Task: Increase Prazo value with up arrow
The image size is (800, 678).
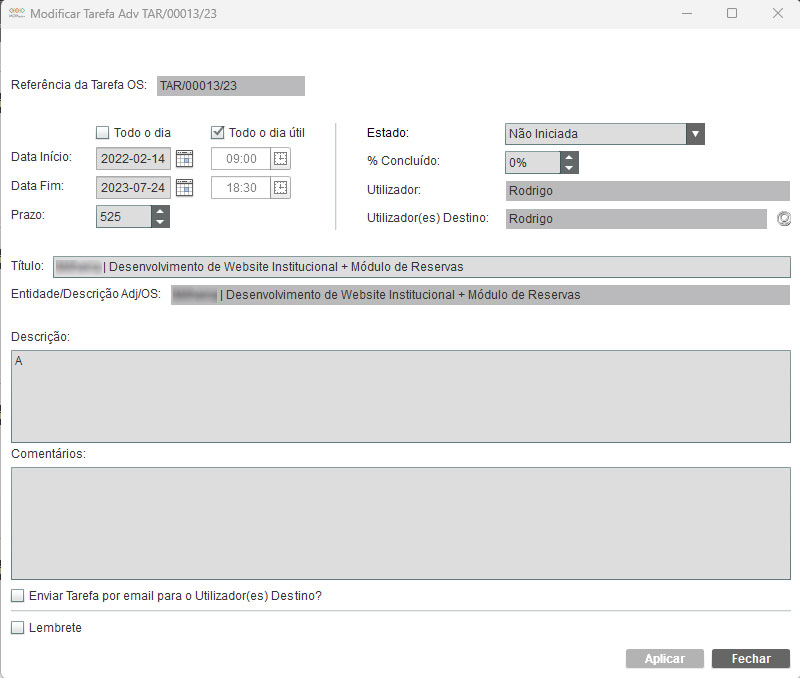Action: (160, 211)
